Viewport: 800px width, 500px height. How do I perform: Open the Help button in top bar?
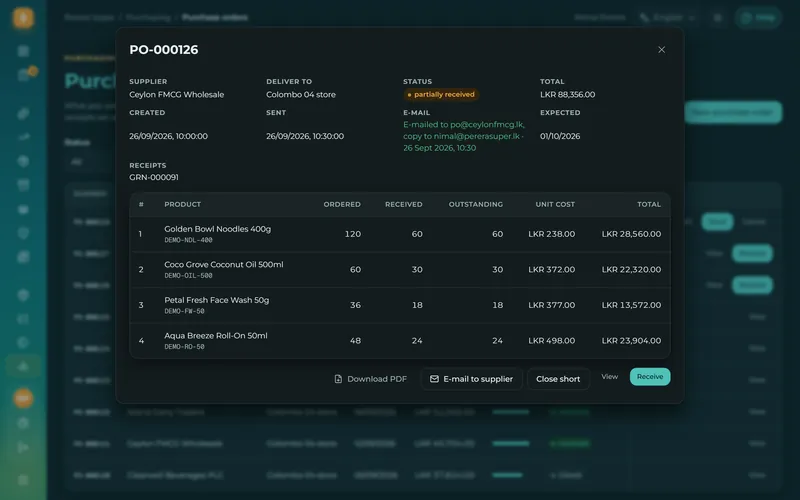point(758,17)
